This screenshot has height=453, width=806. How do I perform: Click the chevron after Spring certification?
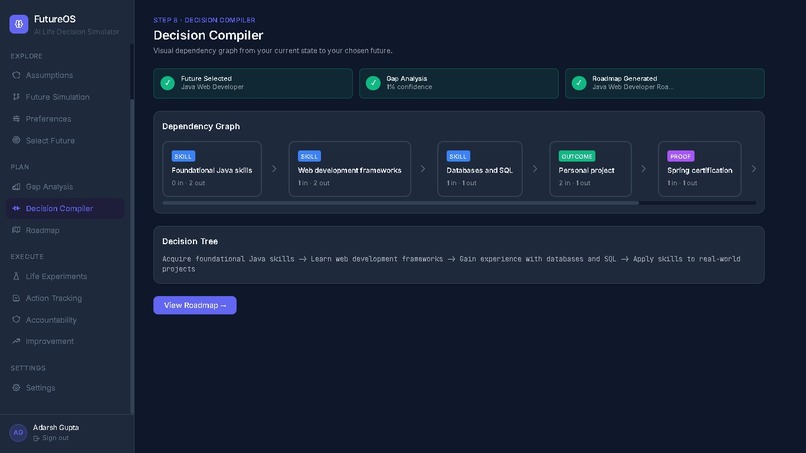click(754, 169)
